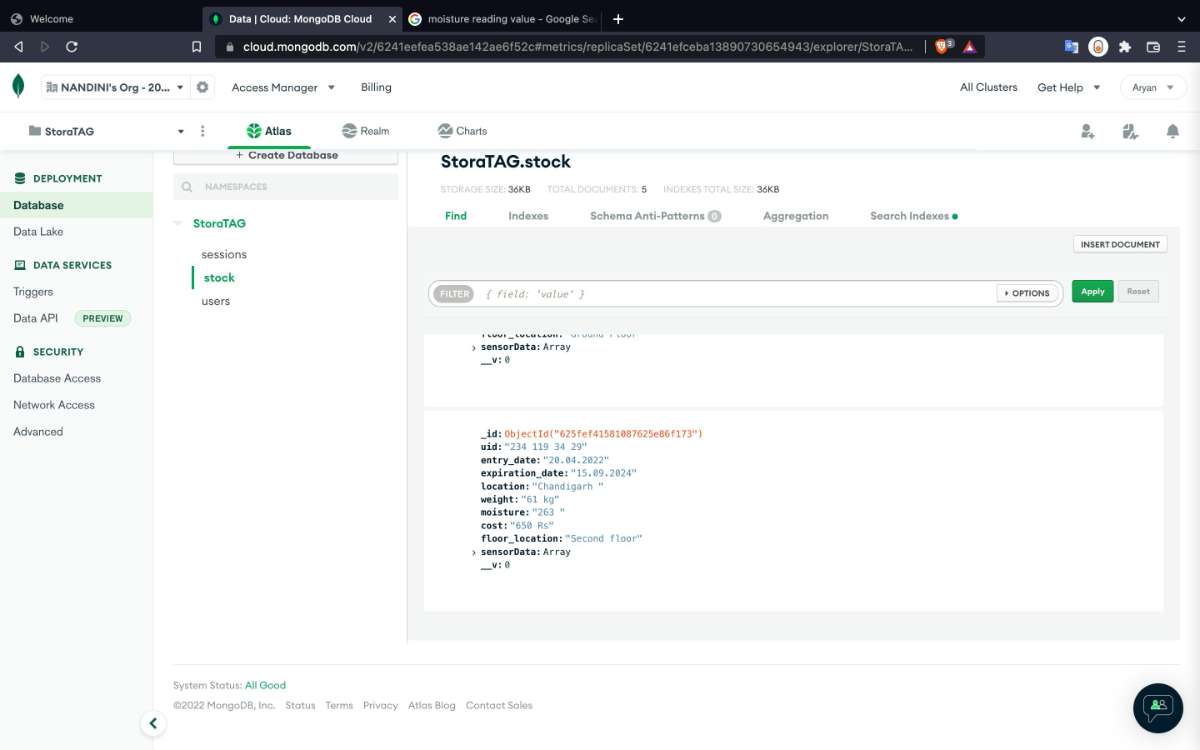Open Data Lake in the sidebar

(x=38, y=232)
